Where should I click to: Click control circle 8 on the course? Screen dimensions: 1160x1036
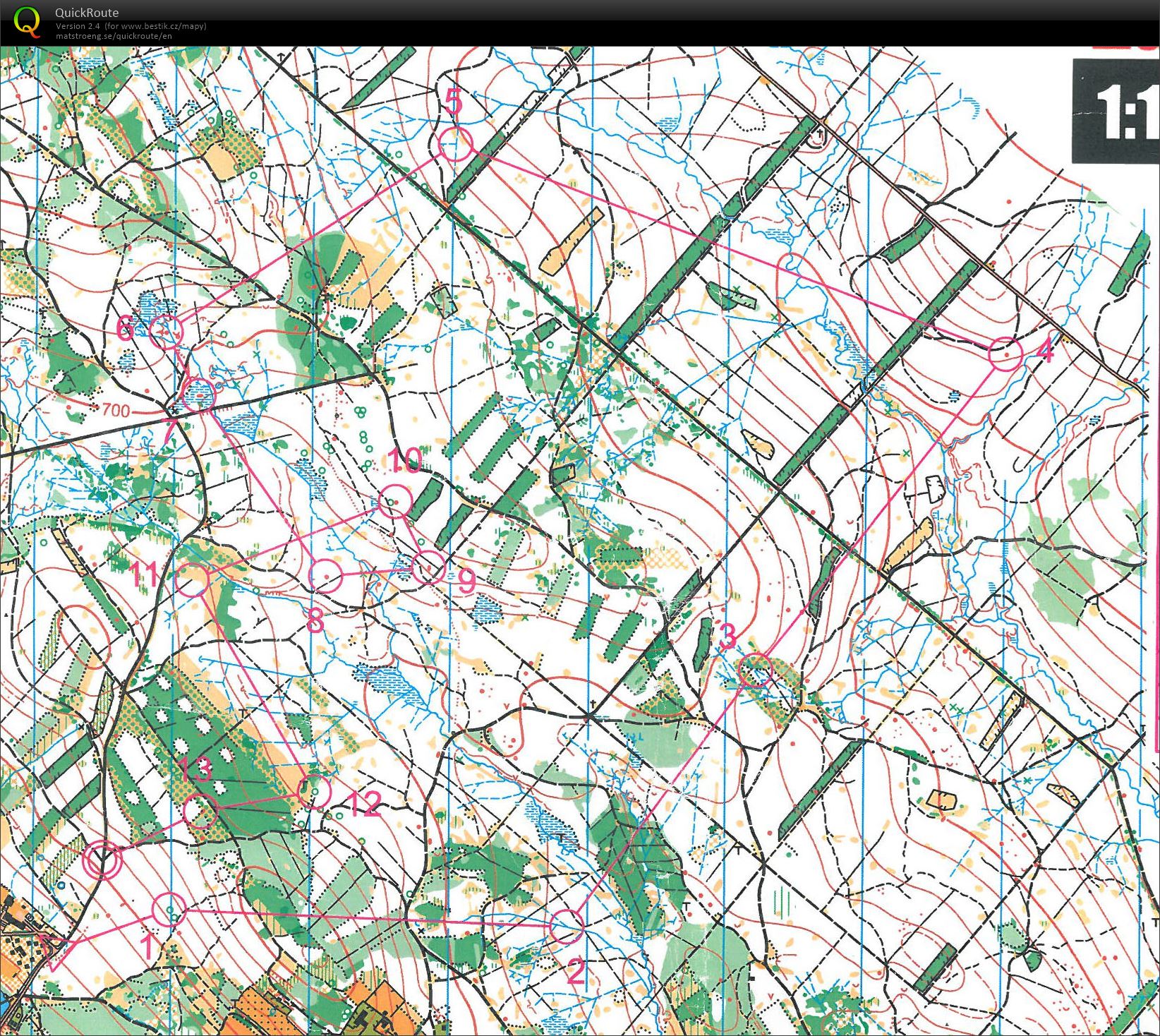[x=326, y=576]
